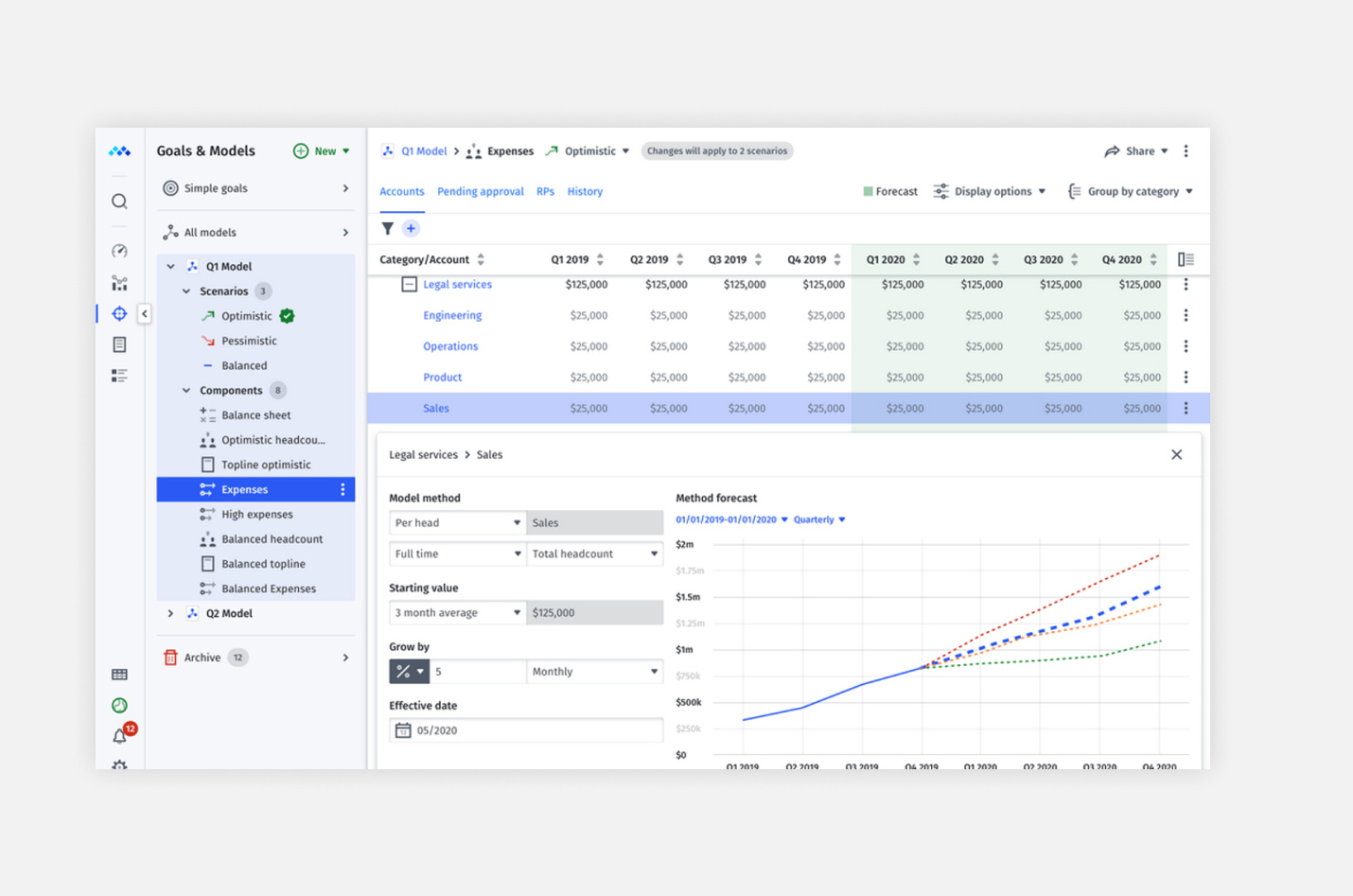Click the search icon in left rail

[x=119, y=202]
